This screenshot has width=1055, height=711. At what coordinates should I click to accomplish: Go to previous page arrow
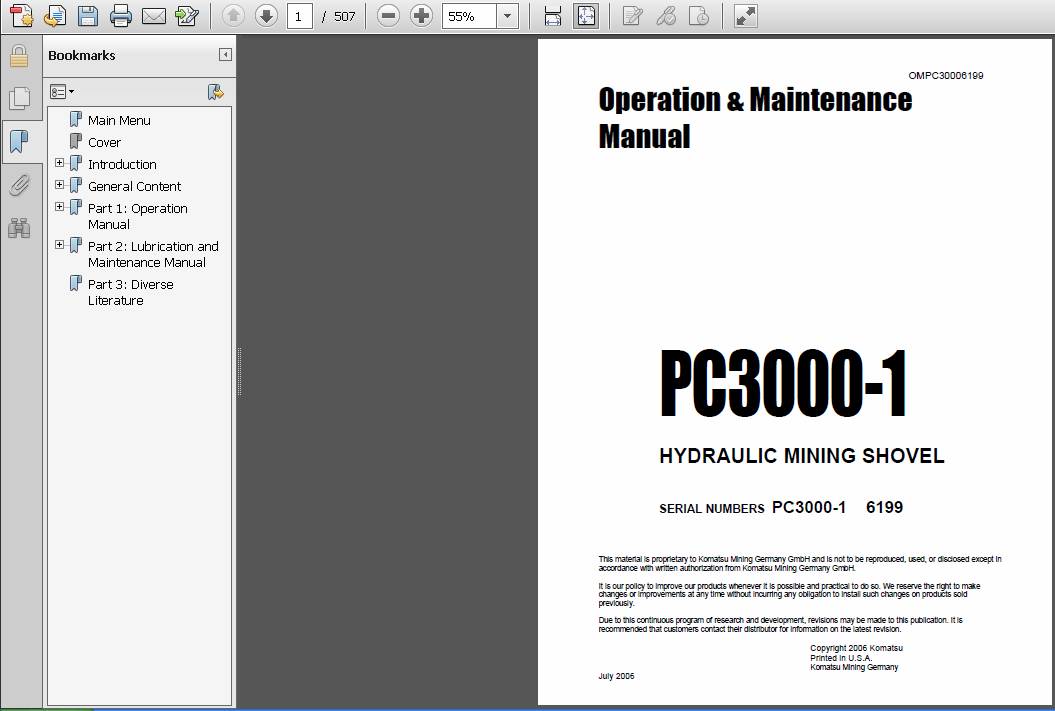233,15
